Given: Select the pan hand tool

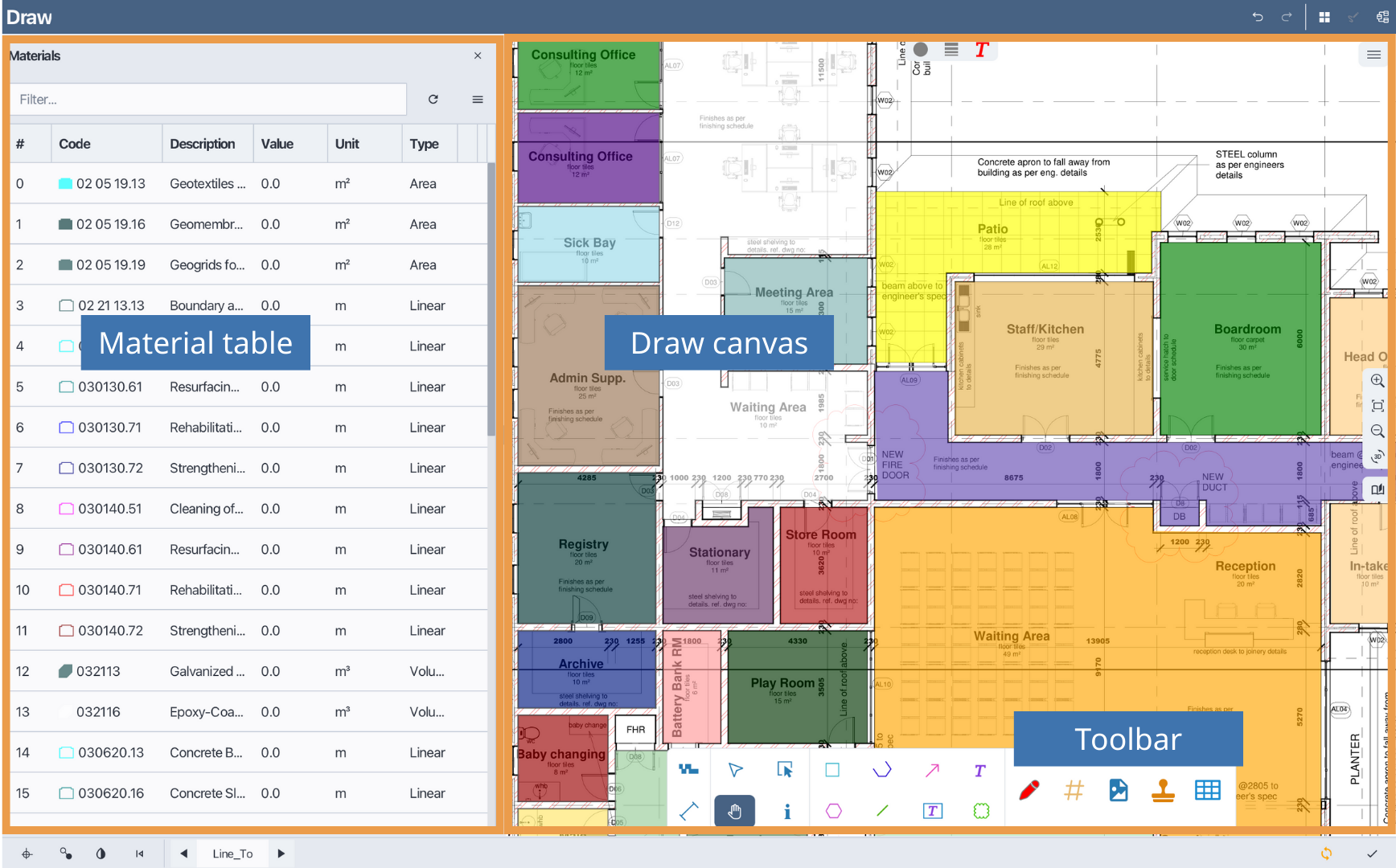Looking at the screenshot, I should point(734,811).
